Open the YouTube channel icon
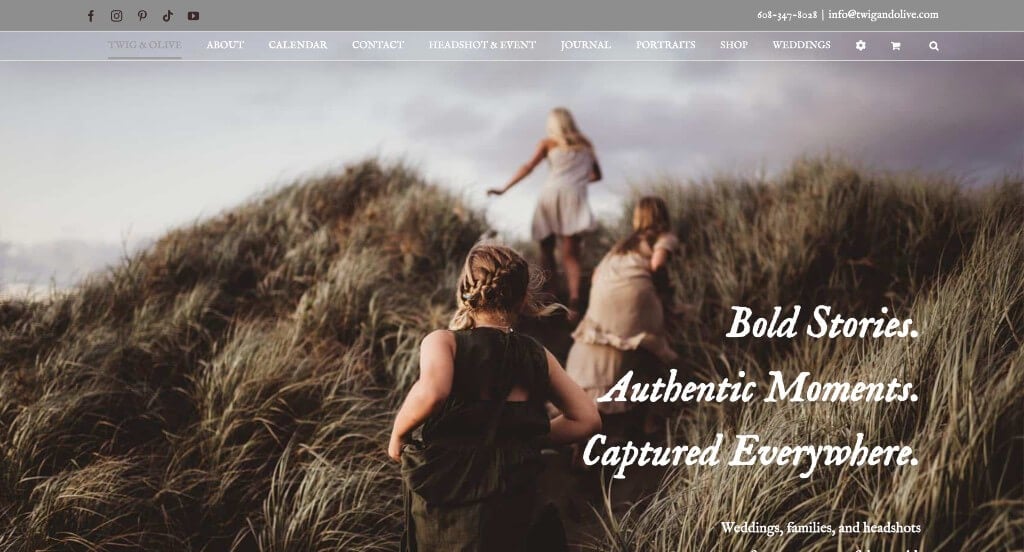 click(193, 16)
